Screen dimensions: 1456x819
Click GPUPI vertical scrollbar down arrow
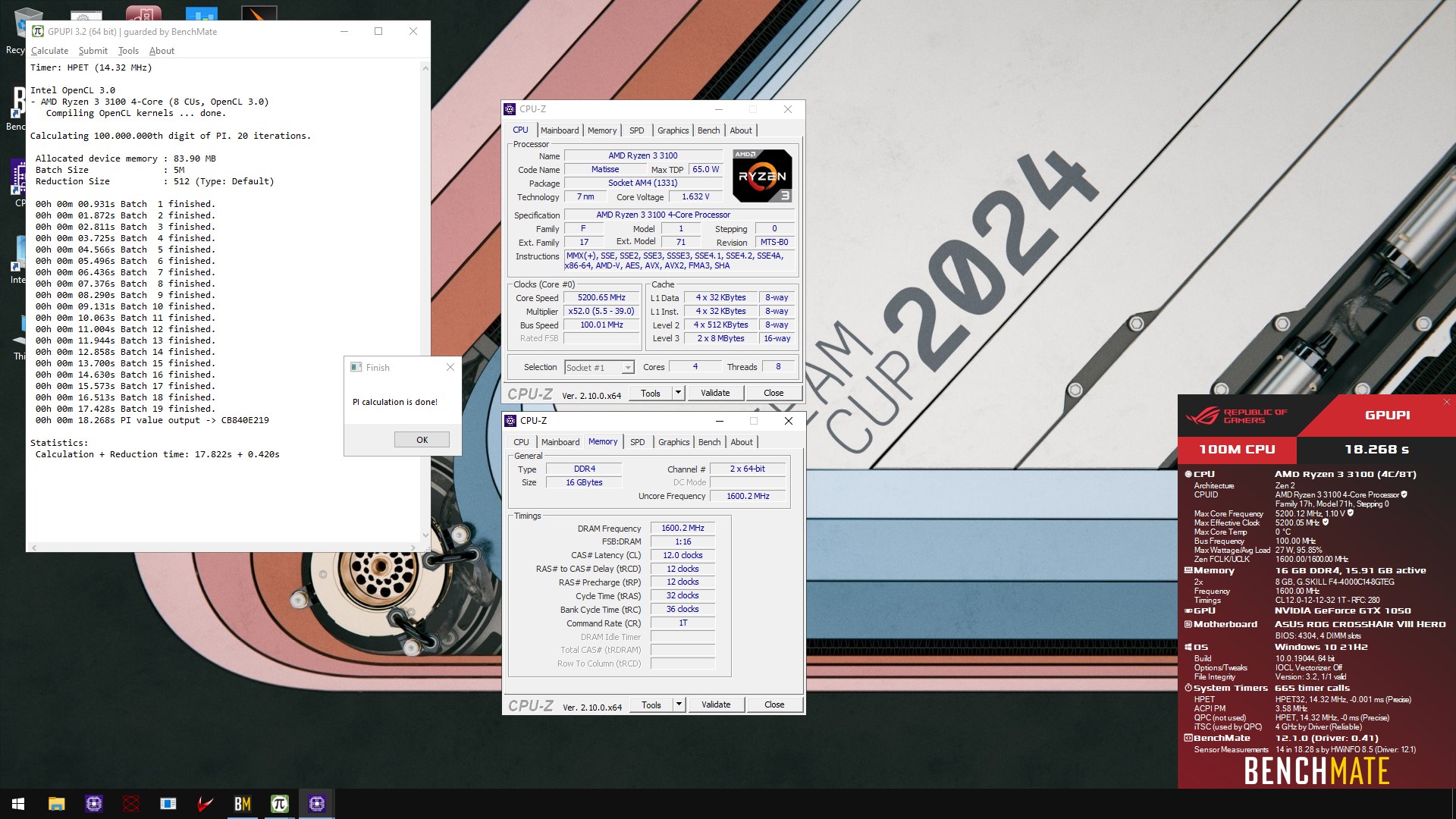point(425,535)
